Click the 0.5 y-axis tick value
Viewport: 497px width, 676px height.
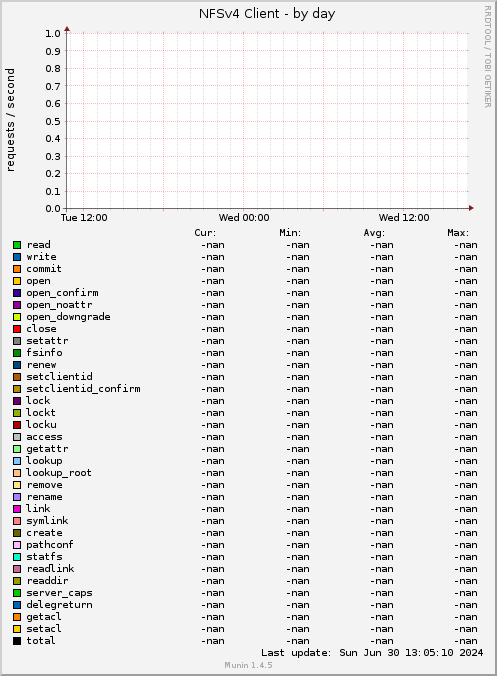[x=53, y=122]
